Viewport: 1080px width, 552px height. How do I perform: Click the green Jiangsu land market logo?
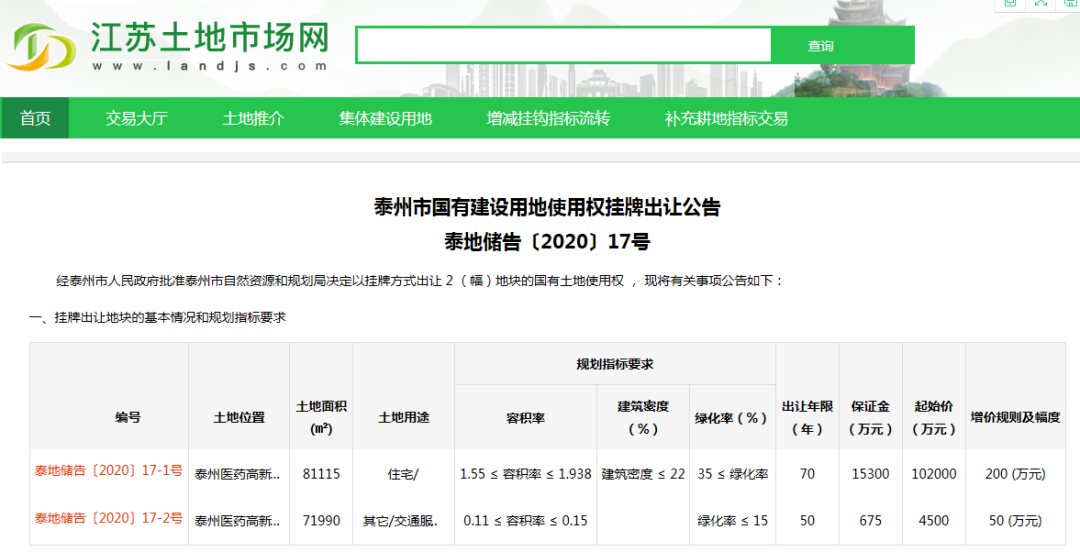click(x=41, y=46)
